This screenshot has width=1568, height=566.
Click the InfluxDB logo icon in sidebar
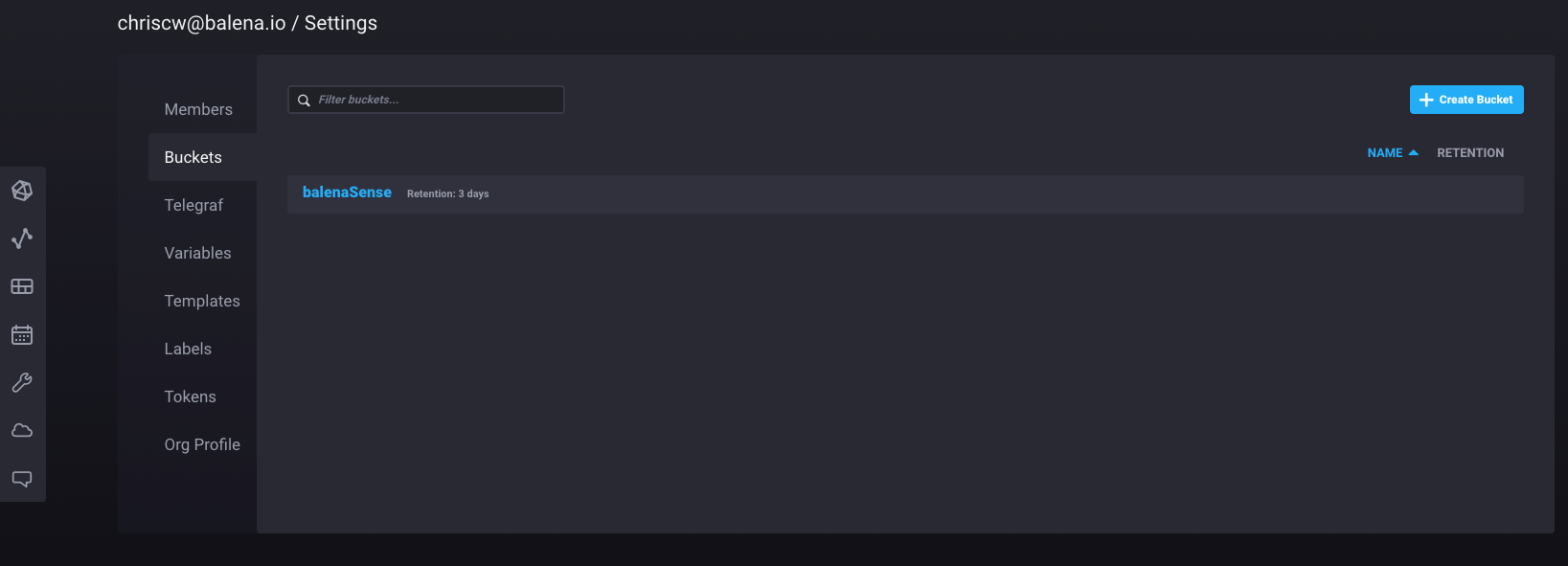[22, 191]
